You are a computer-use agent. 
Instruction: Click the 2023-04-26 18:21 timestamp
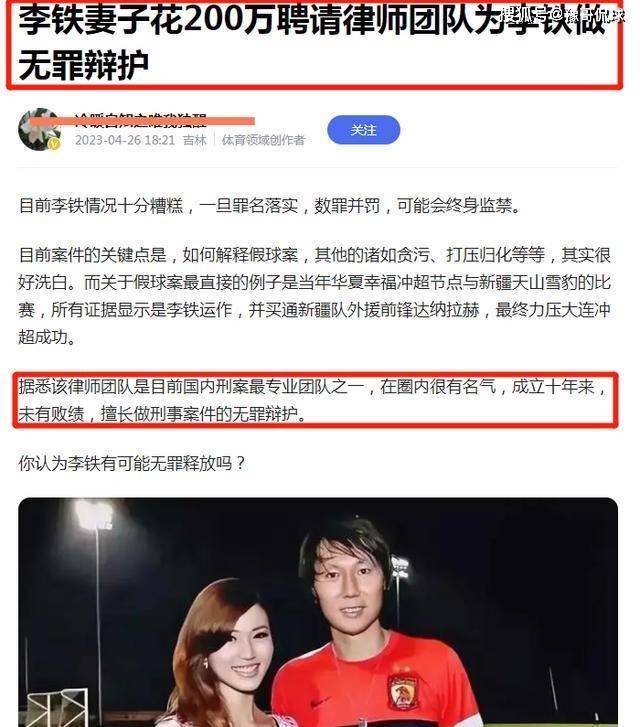[125, 140]
